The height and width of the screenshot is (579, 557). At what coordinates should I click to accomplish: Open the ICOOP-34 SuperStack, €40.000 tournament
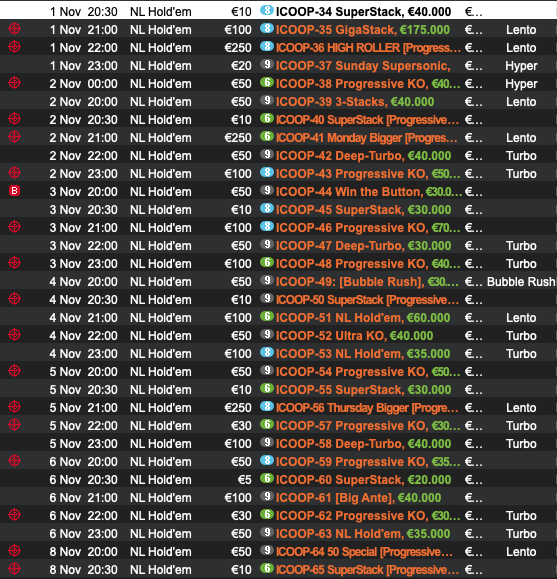(x=363, y=12)
